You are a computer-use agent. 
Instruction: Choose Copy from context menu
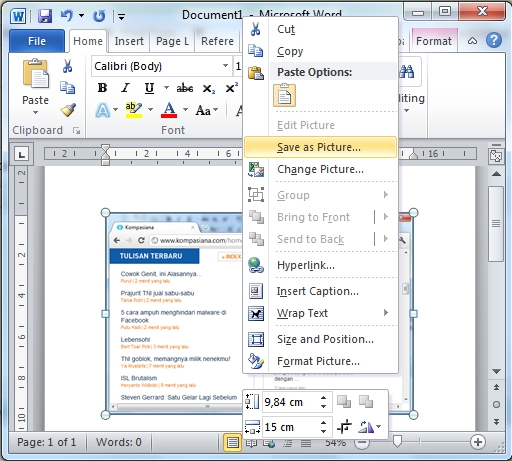pos(321,51)
